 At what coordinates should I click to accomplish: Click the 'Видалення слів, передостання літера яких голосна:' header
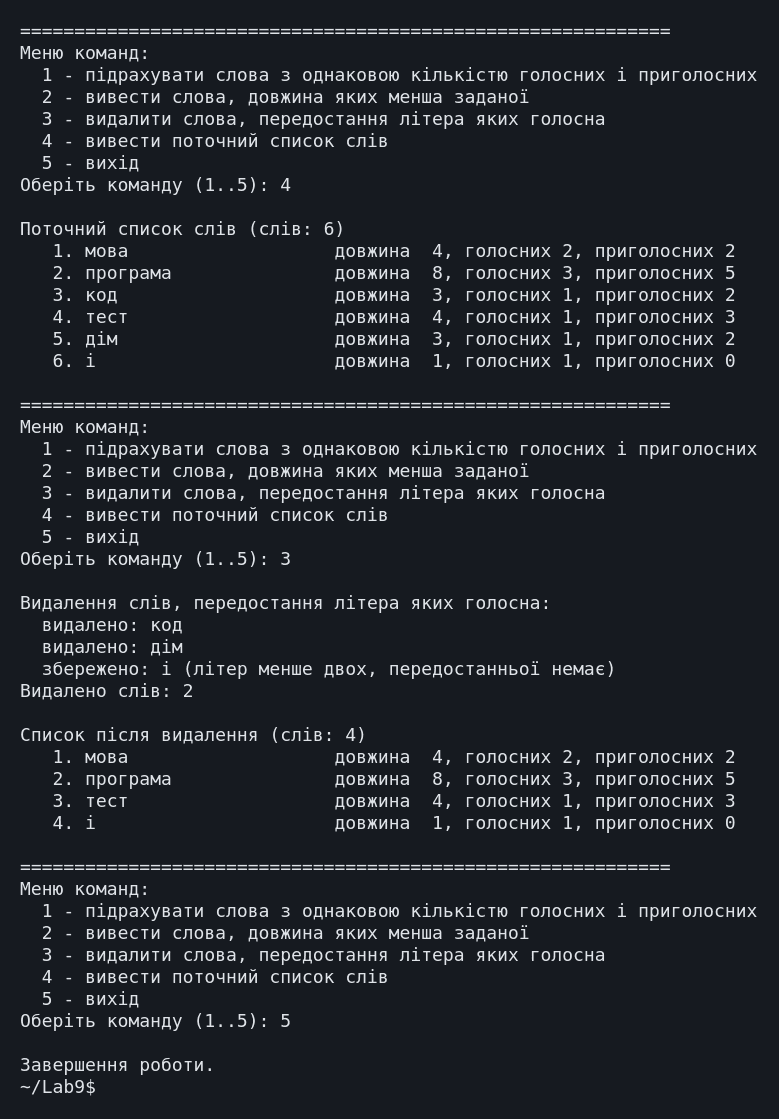(x=285, y=603)
